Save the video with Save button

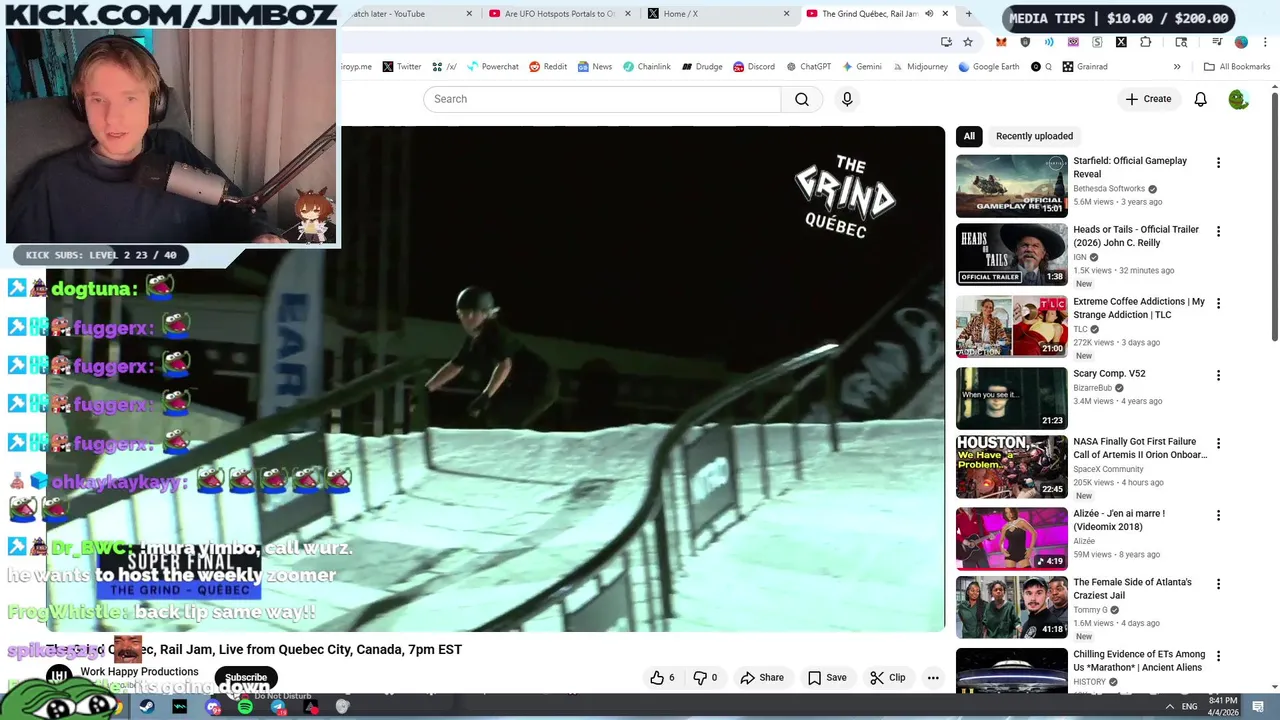827,677
